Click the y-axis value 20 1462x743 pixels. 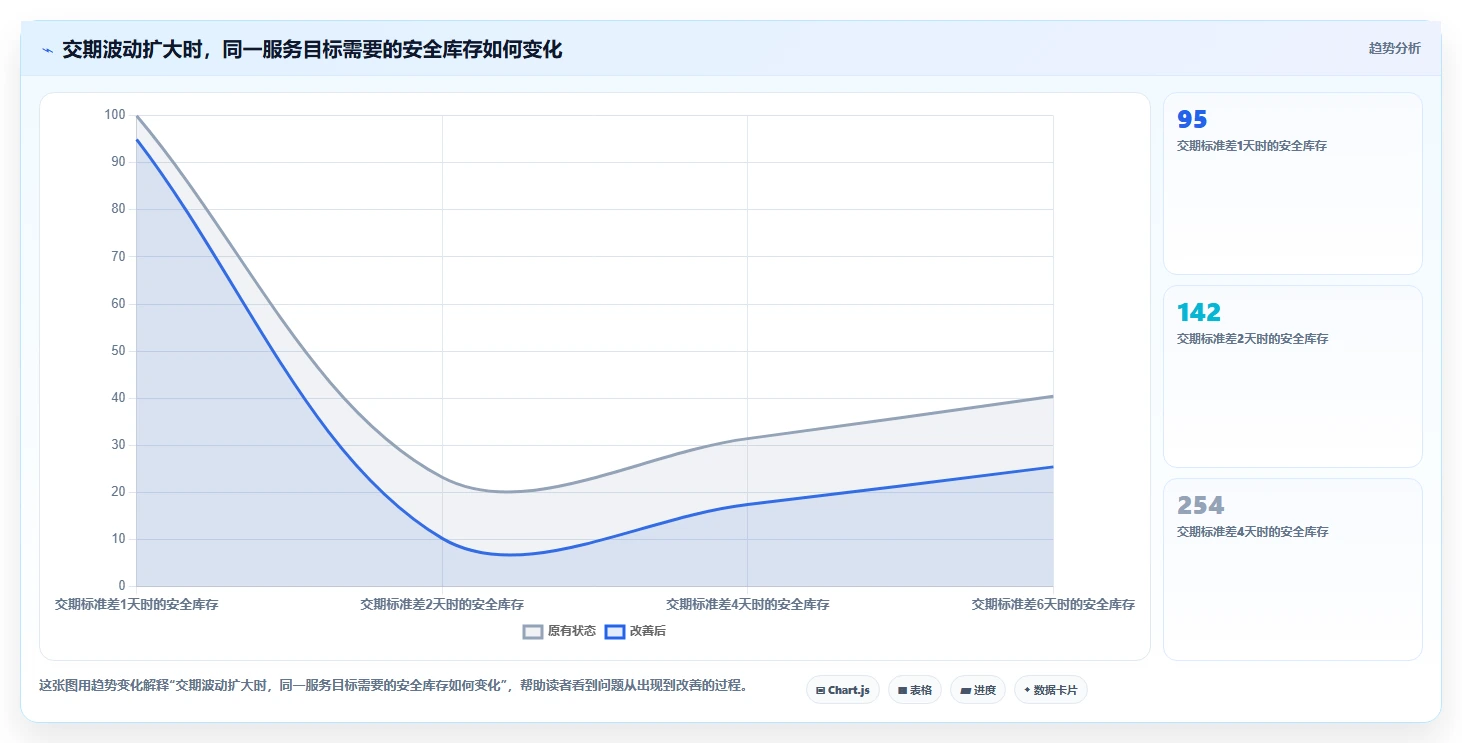pos(119,492)
